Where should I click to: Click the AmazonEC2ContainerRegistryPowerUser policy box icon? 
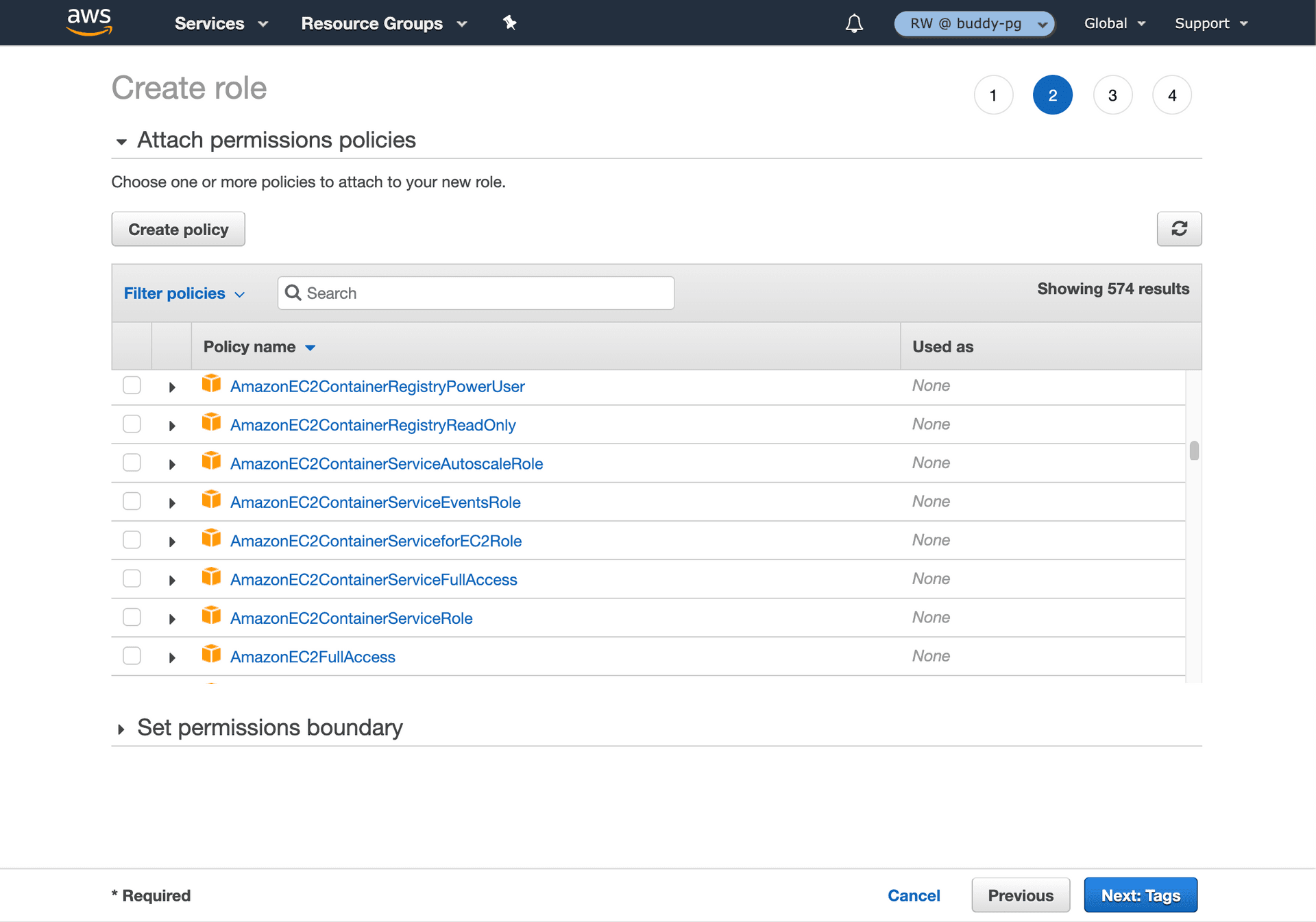(x=211, y=384)
